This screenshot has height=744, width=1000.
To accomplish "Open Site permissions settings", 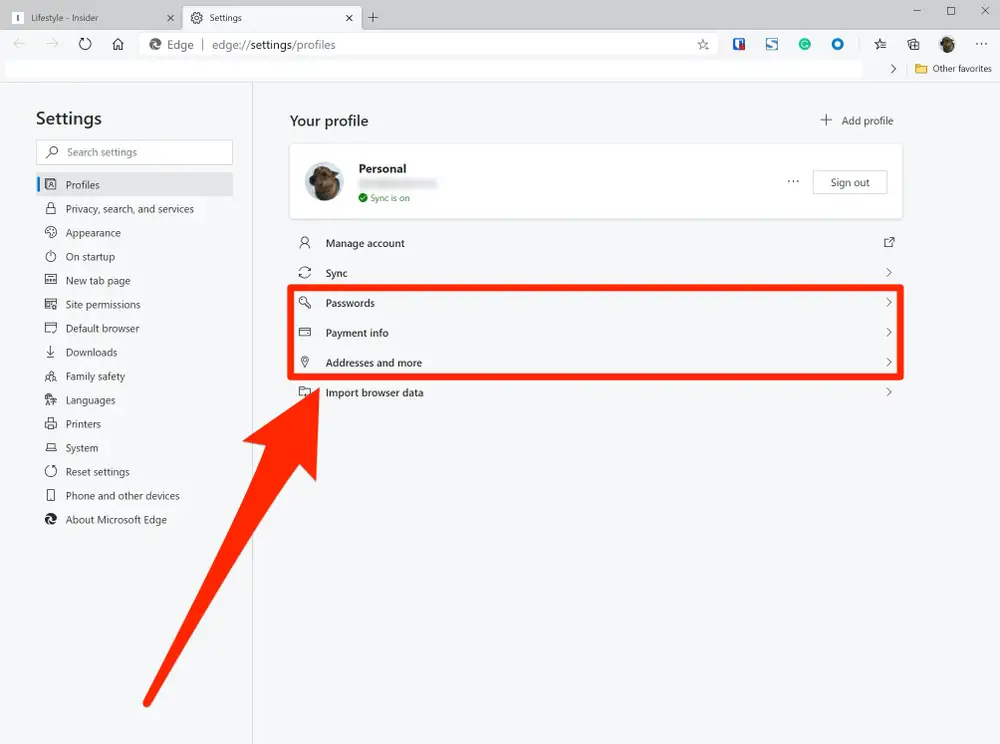I will [x=135, y=305].
